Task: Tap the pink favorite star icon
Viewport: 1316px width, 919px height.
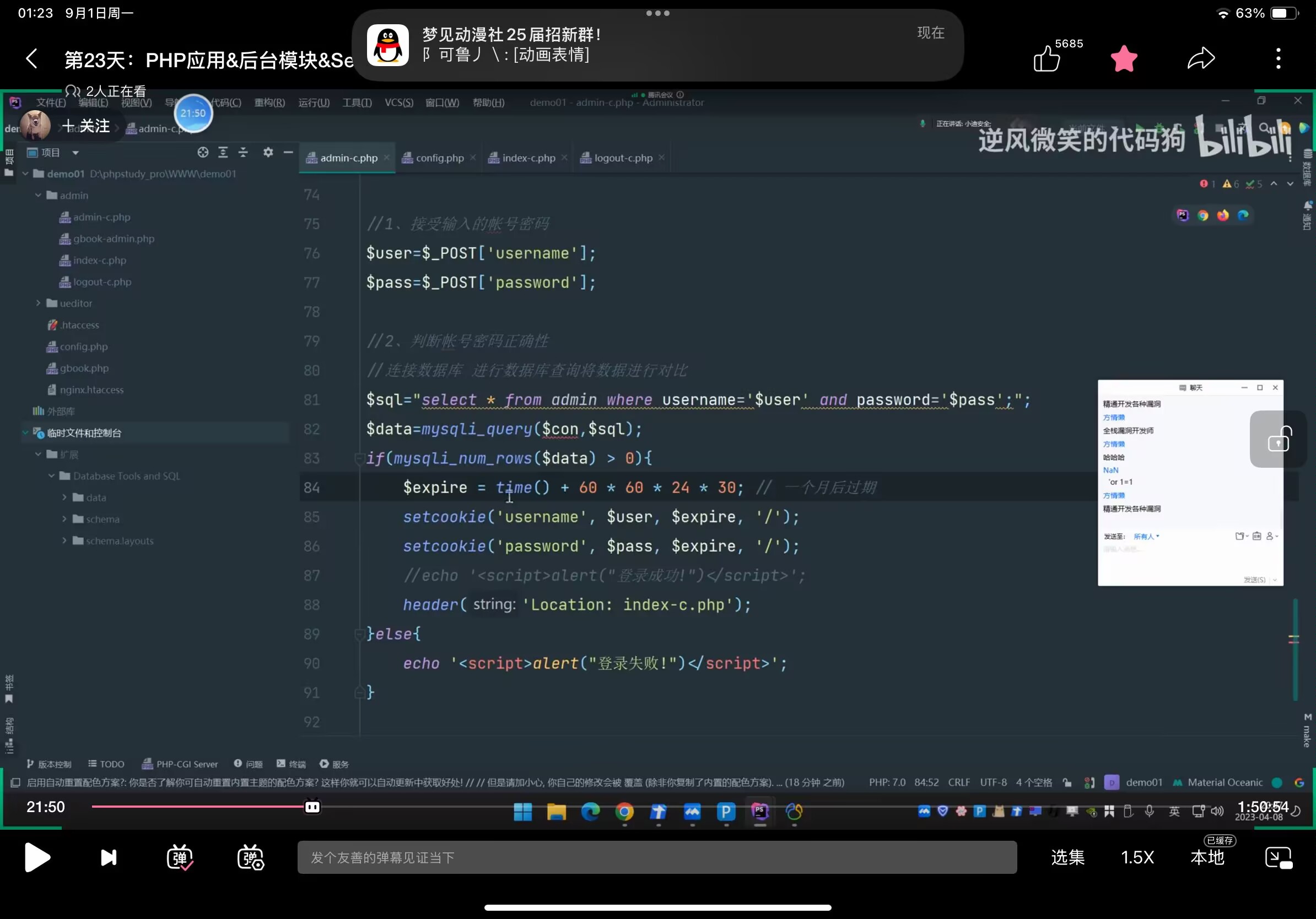Action: tap(1124, 58)
